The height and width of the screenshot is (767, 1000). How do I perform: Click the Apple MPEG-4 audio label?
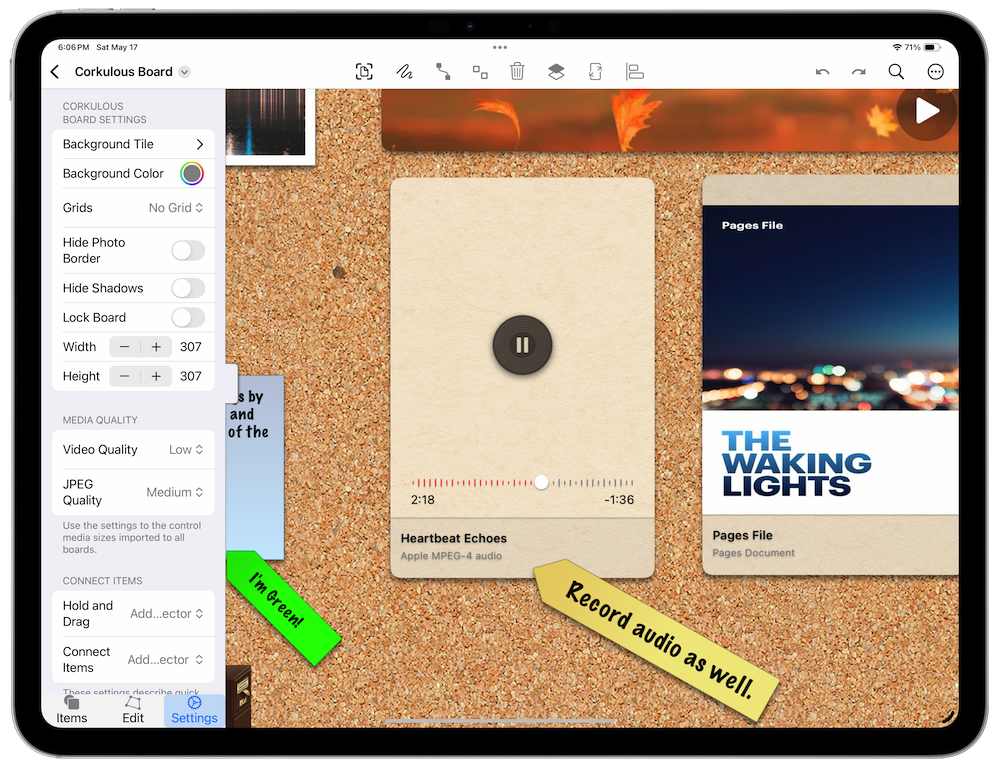[x=451, y=556]
